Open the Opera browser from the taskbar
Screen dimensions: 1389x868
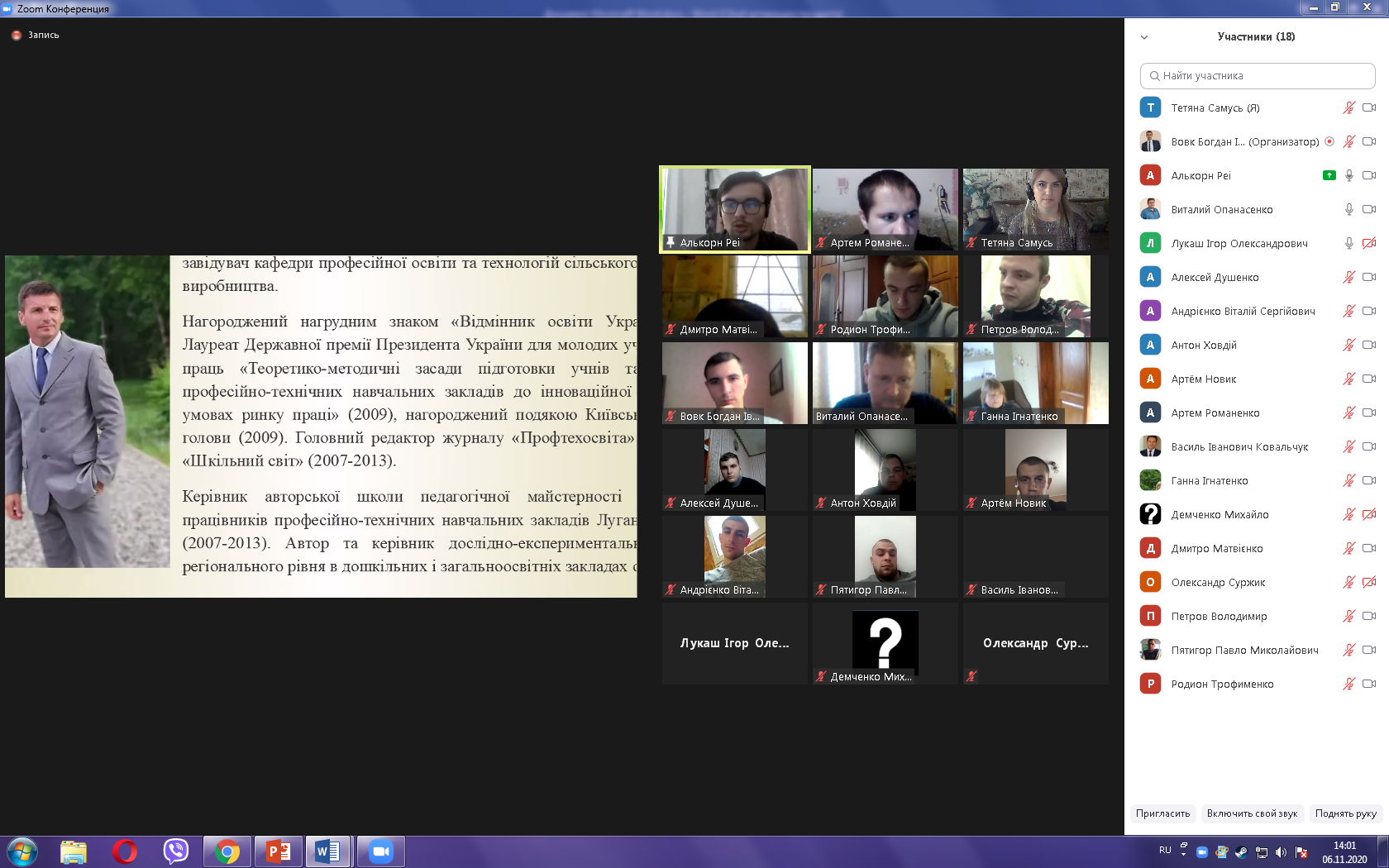[125, 851]
